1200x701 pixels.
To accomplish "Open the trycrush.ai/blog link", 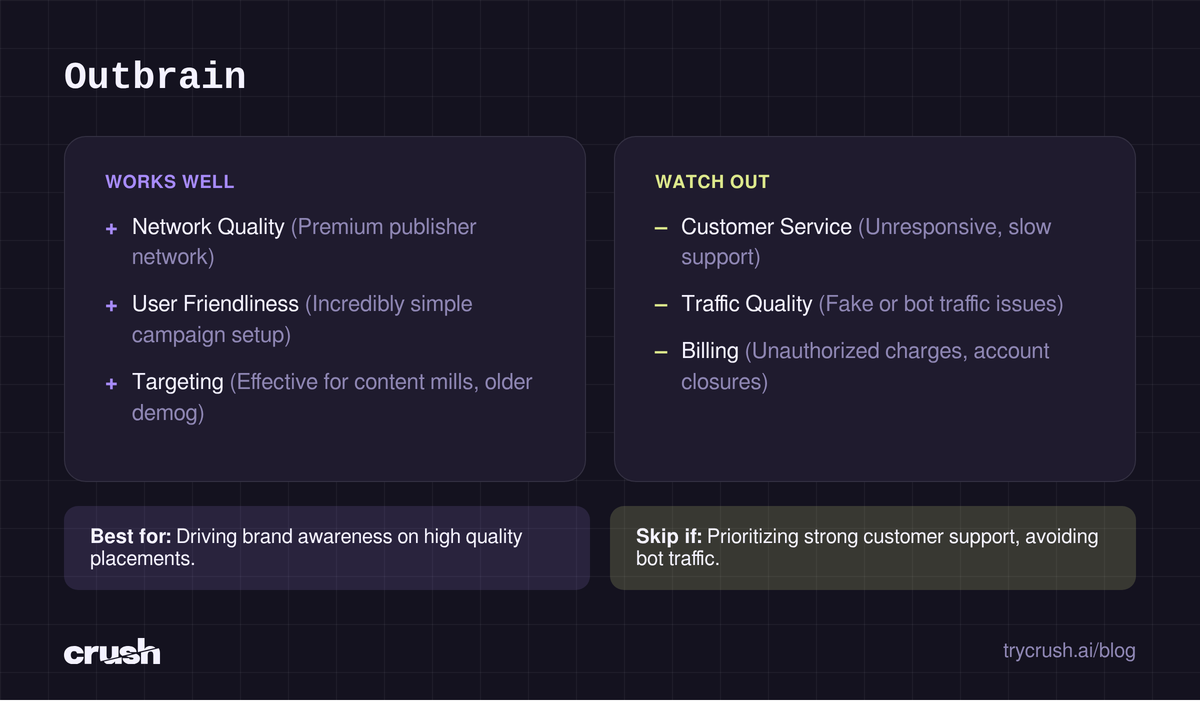I will (1069, 651).
